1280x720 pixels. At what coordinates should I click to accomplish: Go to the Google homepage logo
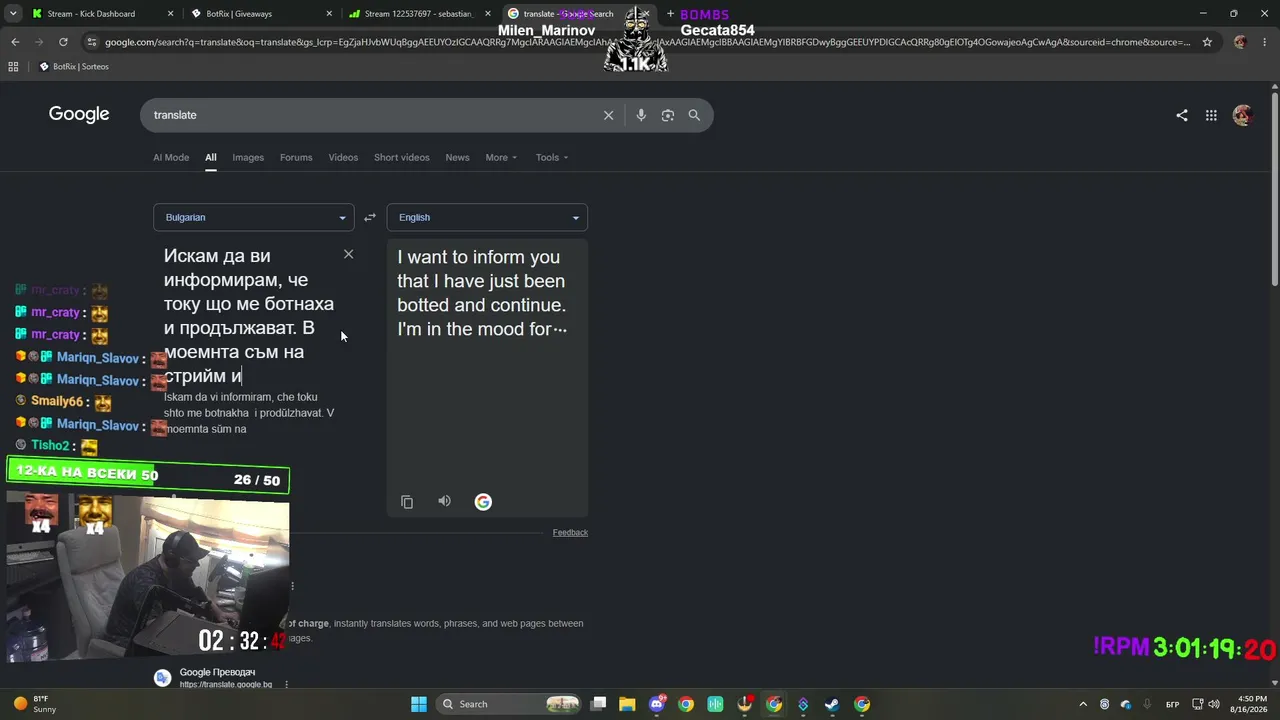tap(79, 114)
